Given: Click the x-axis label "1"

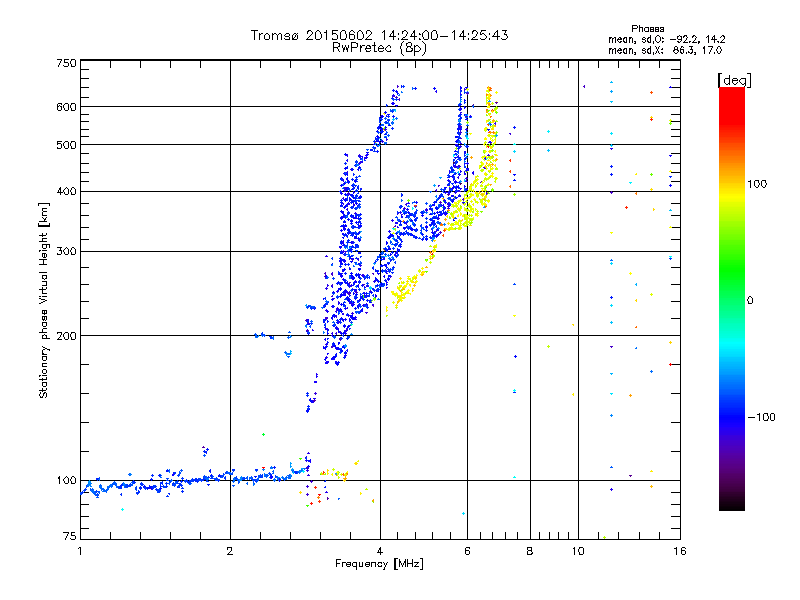Looking at the screenshot, I should tap(80, 551).
